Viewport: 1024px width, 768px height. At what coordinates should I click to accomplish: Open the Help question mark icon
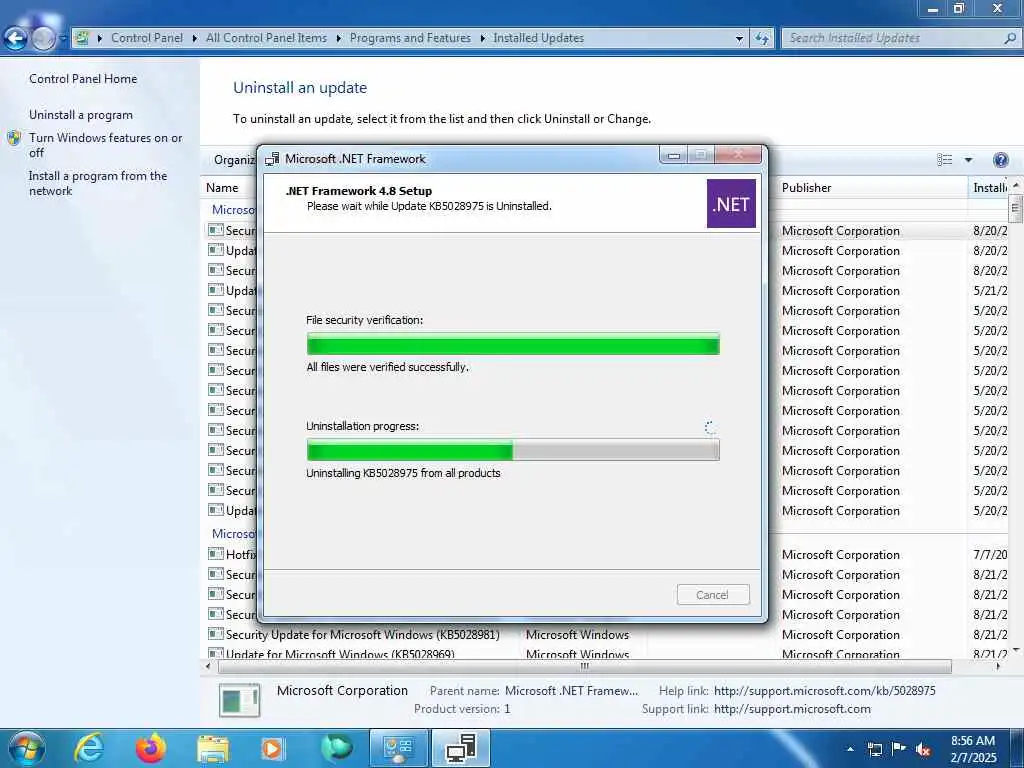(1000, 160)
